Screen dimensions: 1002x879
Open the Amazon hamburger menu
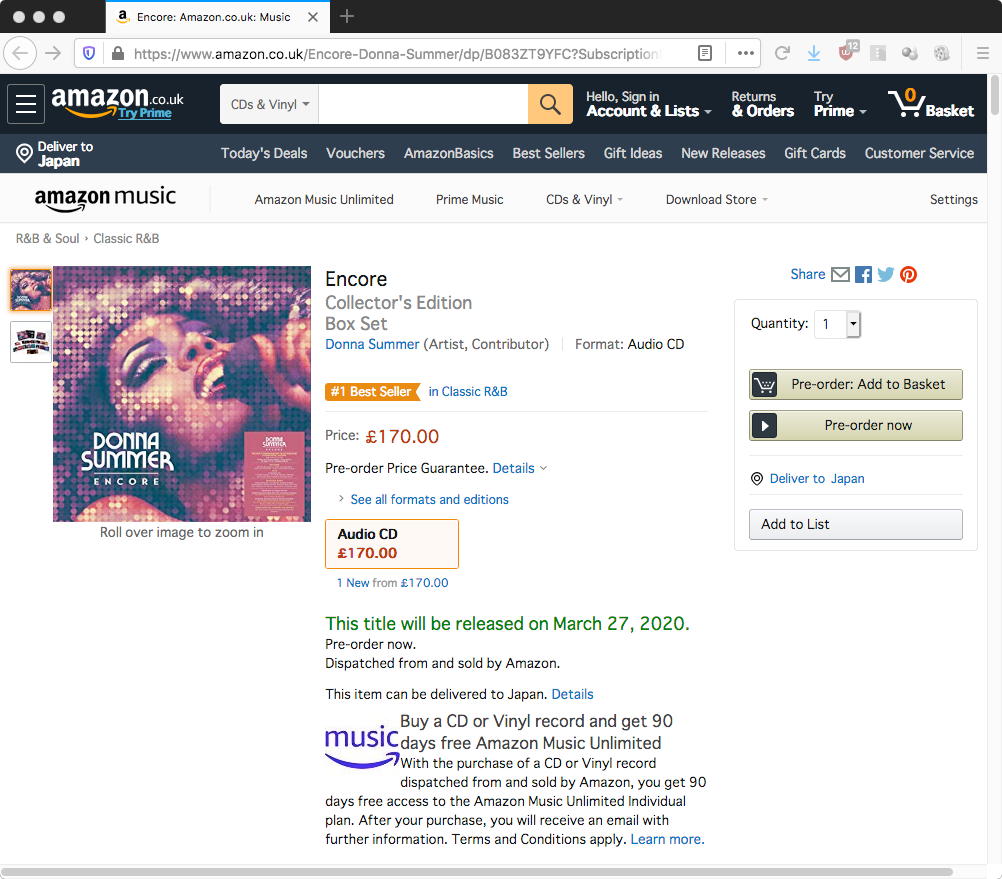tap(26, 103)
